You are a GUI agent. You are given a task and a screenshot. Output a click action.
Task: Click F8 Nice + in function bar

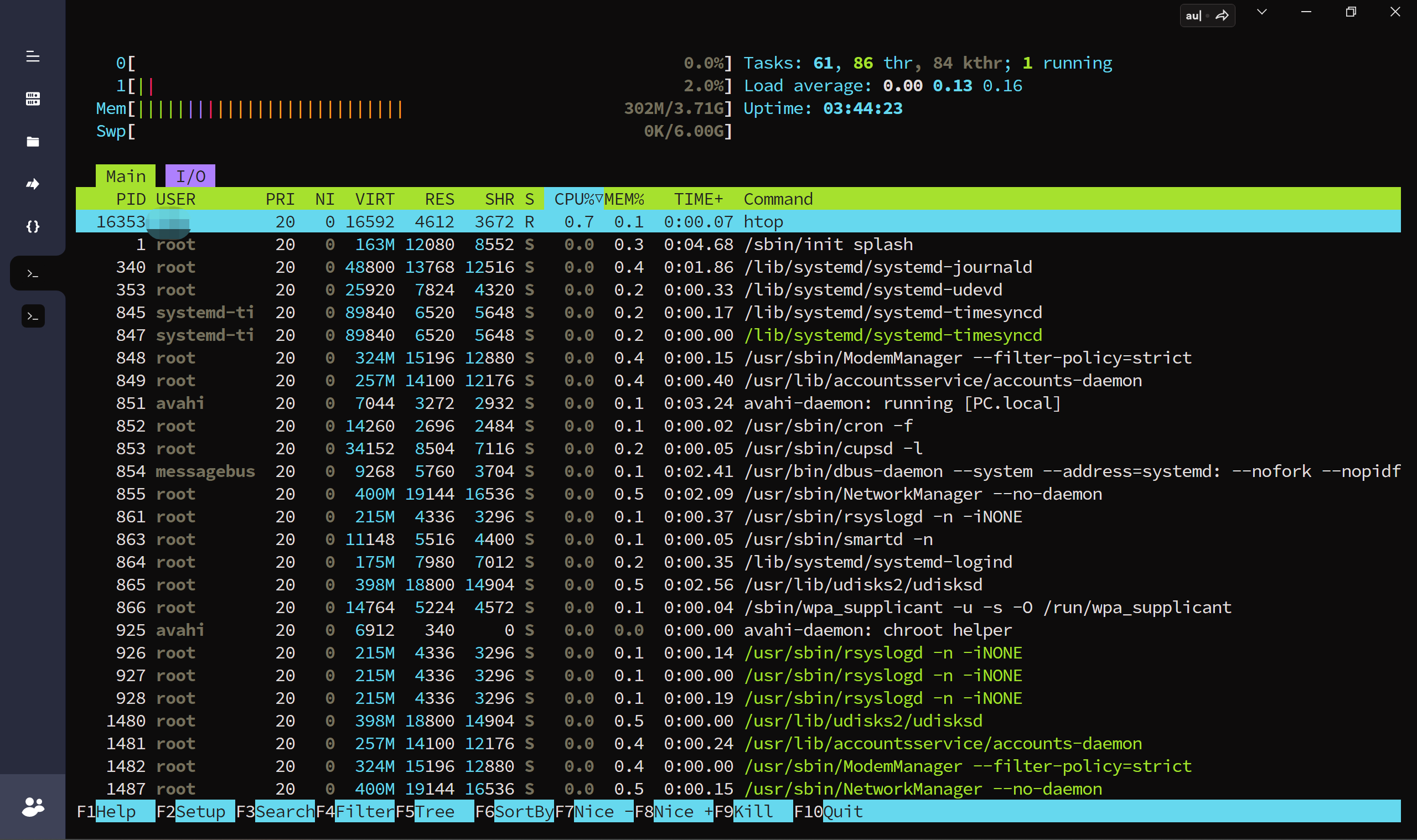point(674,811)
